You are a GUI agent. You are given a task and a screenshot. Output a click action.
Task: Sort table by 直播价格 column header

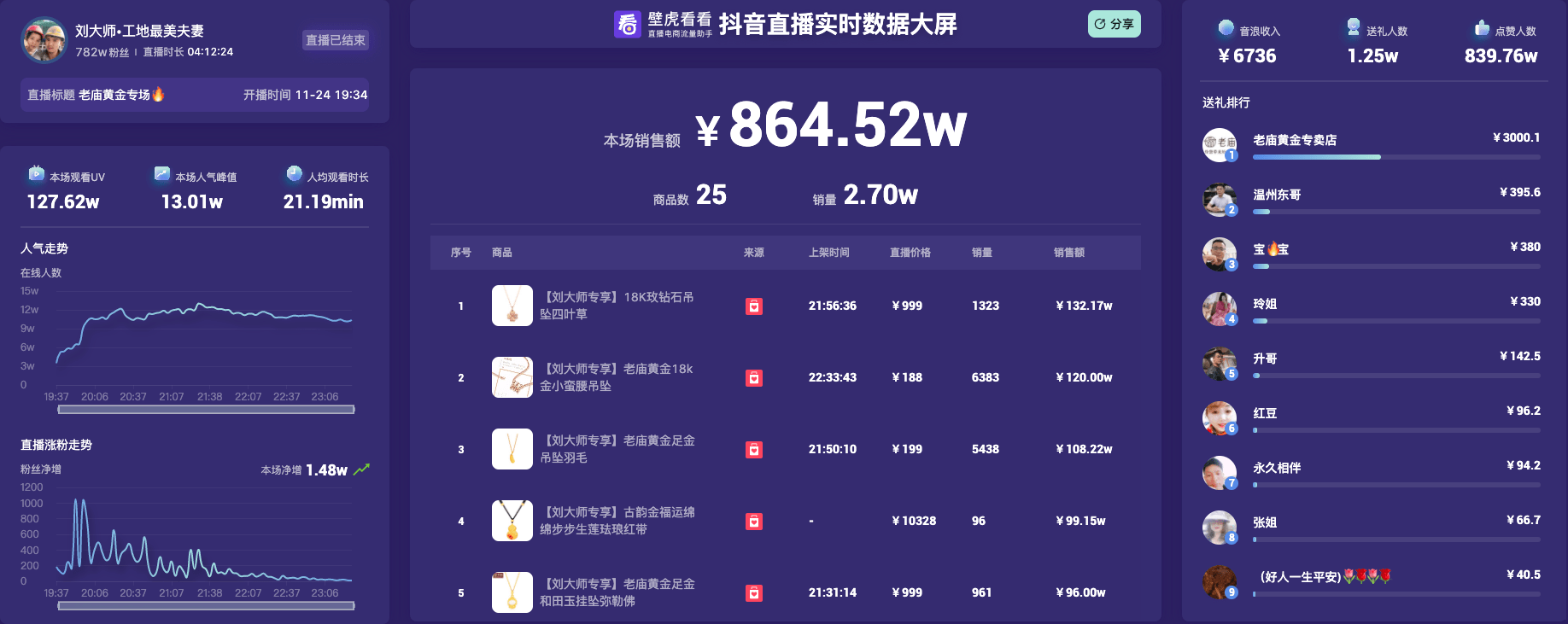[910, 253]
